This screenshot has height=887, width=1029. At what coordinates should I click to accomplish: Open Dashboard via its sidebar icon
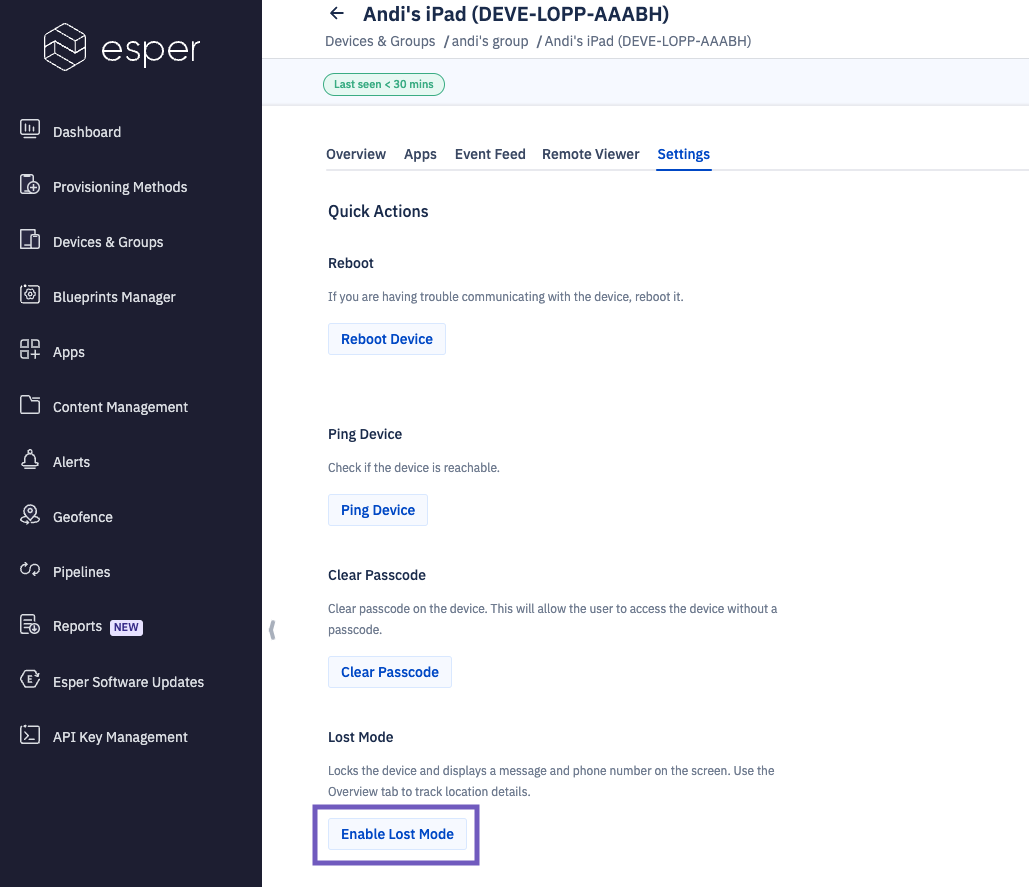pyautogui.click(x=30, y=129)
